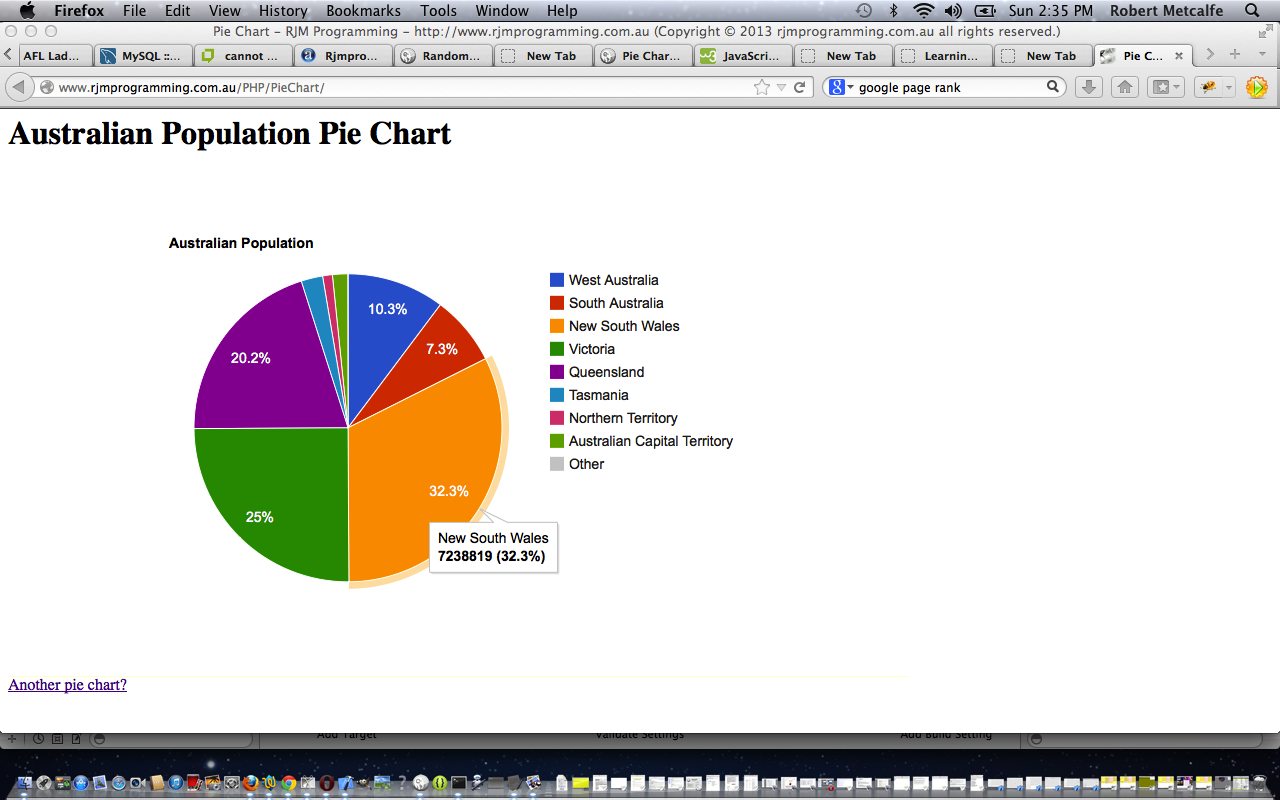Open the Bookmarks star panel icon
Image resolution: width=1280 pixels, height=800 pixels.
(x=1160, y=87)
